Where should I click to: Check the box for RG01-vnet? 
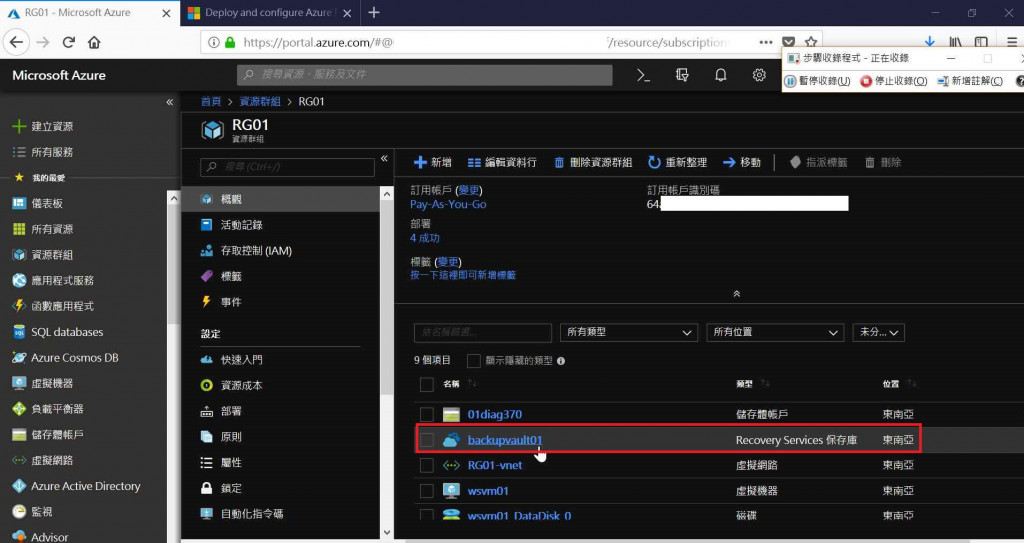426,465
